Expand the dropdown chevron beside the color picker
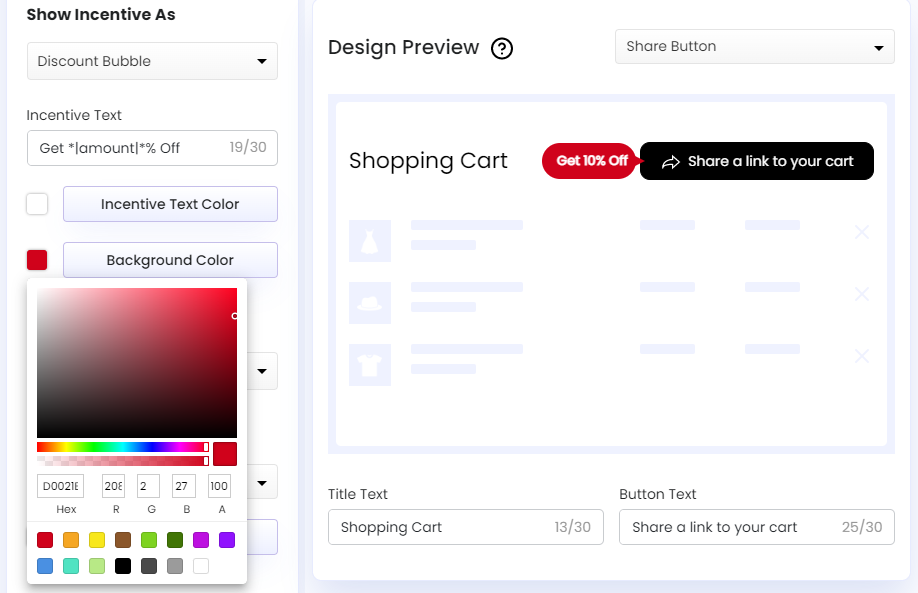This screenshot has width=918, height=593. pos(261,371)
